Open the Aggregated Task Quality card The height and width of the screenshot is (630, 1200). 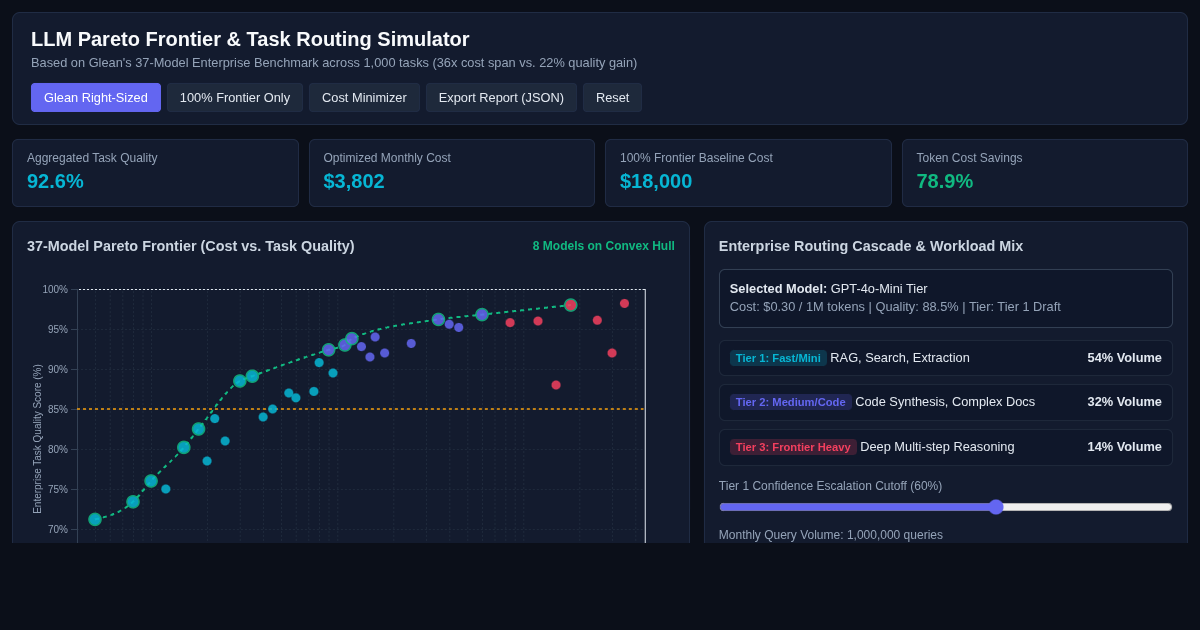[x=155, y=173]
